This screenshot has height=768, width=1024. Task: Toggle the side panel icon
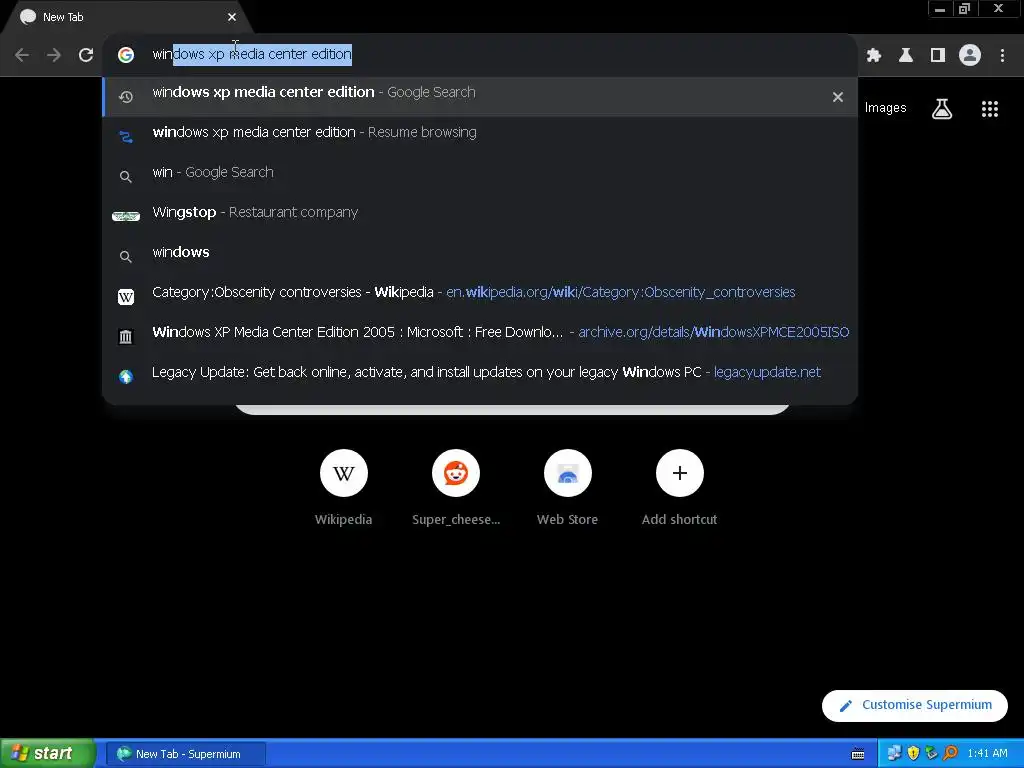[x=938, y=55]
